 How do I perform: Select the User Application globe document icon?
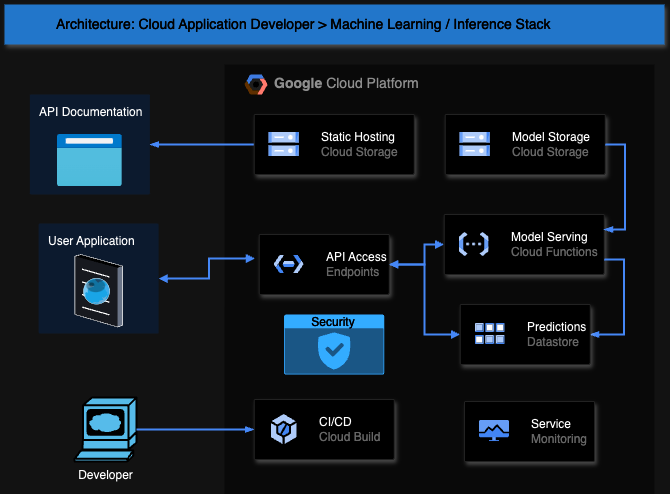tap(98, 291)
